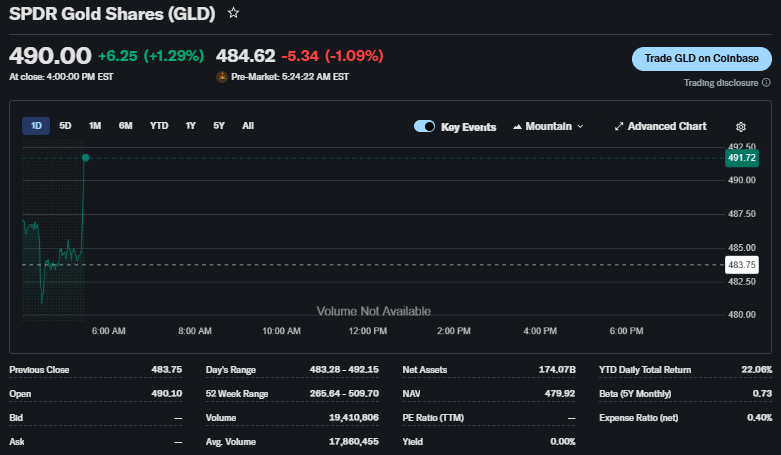The image size is (781, 455).
Task: Select the 1D time range tab
Action: coord(36,126)
